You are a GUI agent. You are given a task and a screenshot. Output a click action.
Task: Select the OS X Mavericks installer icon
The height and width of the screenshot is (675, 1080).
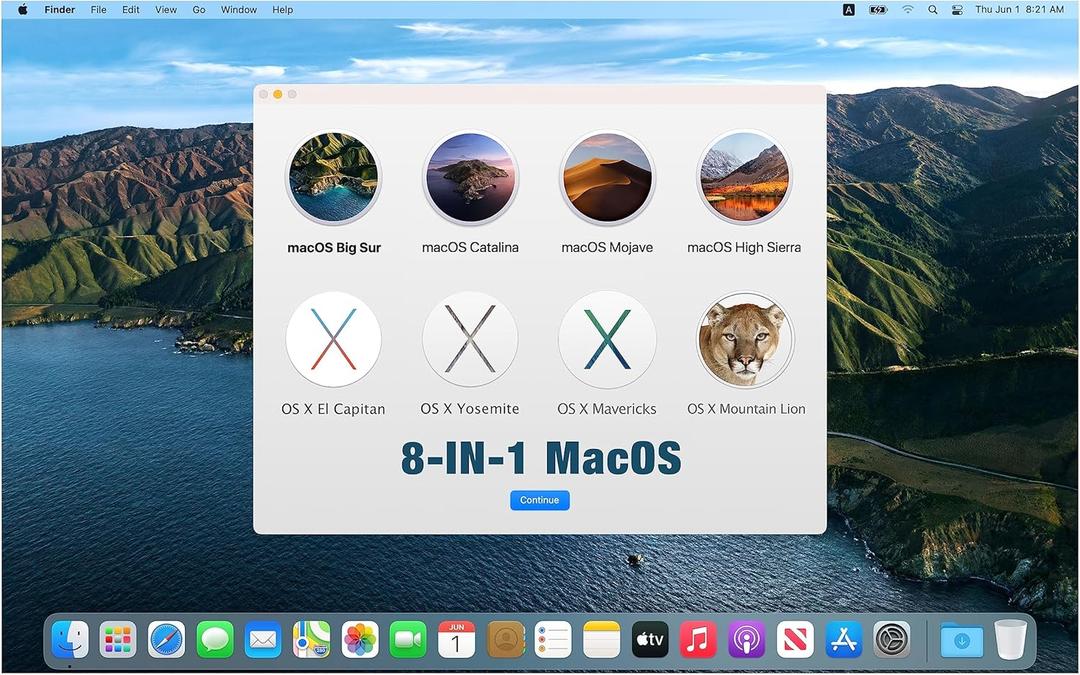607,338
